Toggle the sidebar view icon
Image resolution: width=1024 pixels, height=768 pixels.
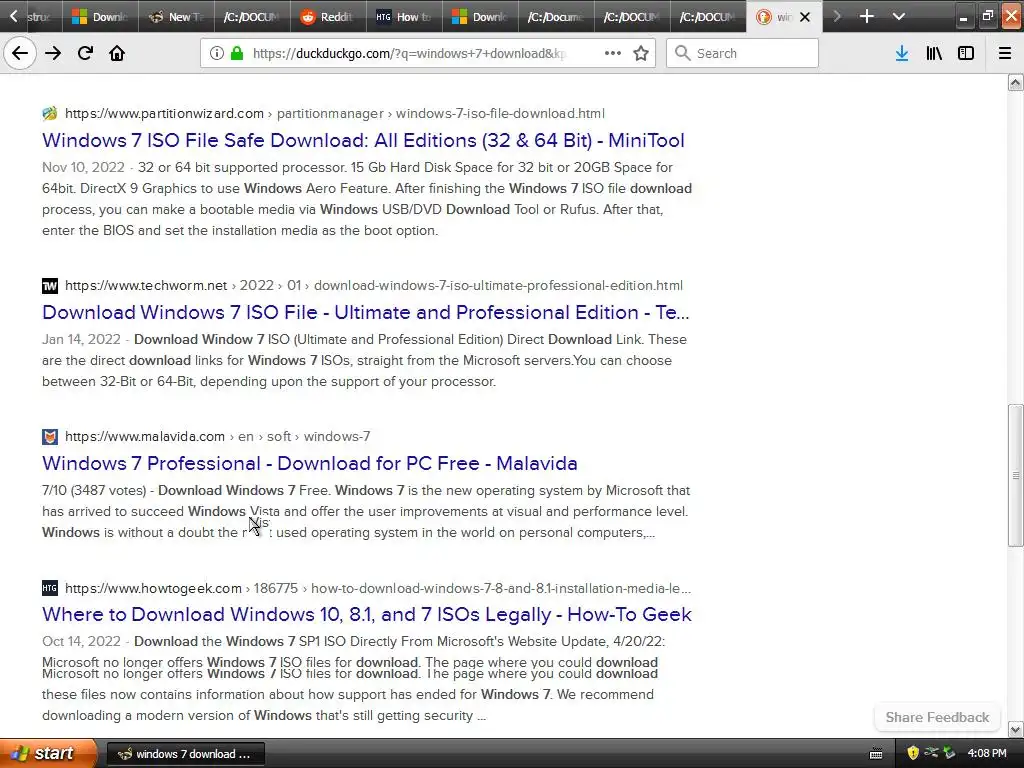[x=966, y=53]
